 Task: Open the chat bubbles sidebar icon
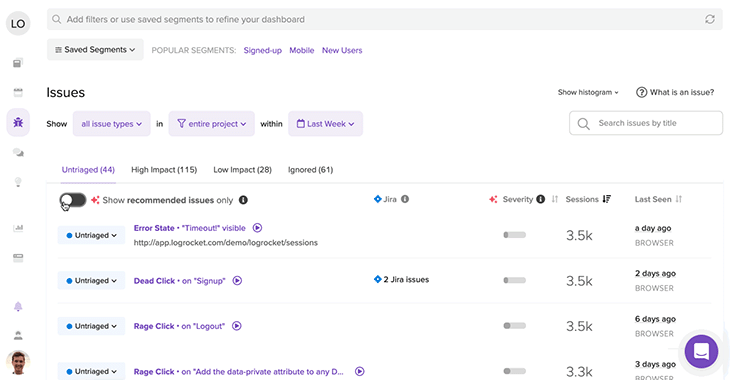pos(18,152)
